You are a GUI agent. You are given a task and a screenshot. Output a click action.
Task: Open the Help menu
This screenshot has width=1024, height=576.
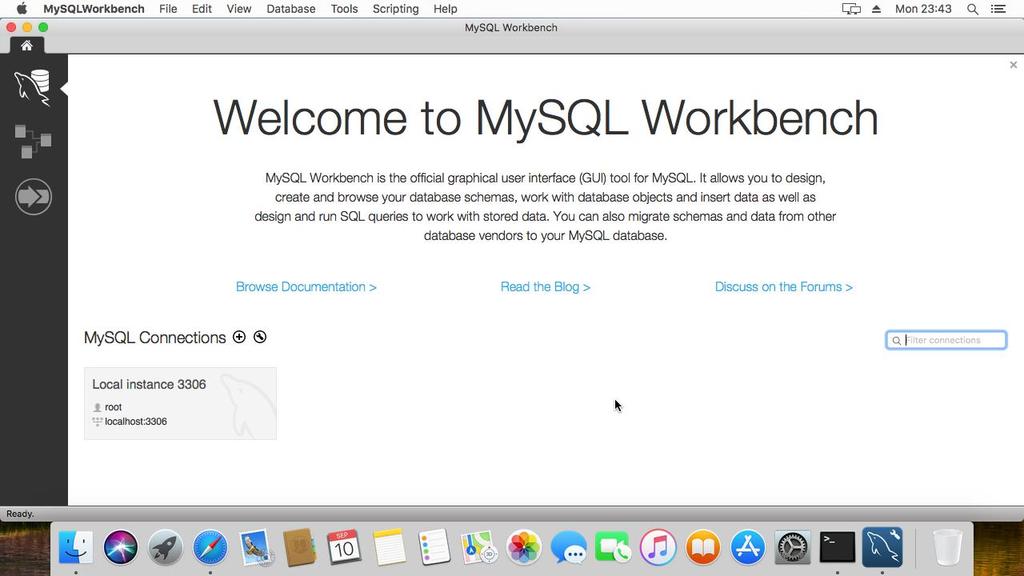(445, 9)
